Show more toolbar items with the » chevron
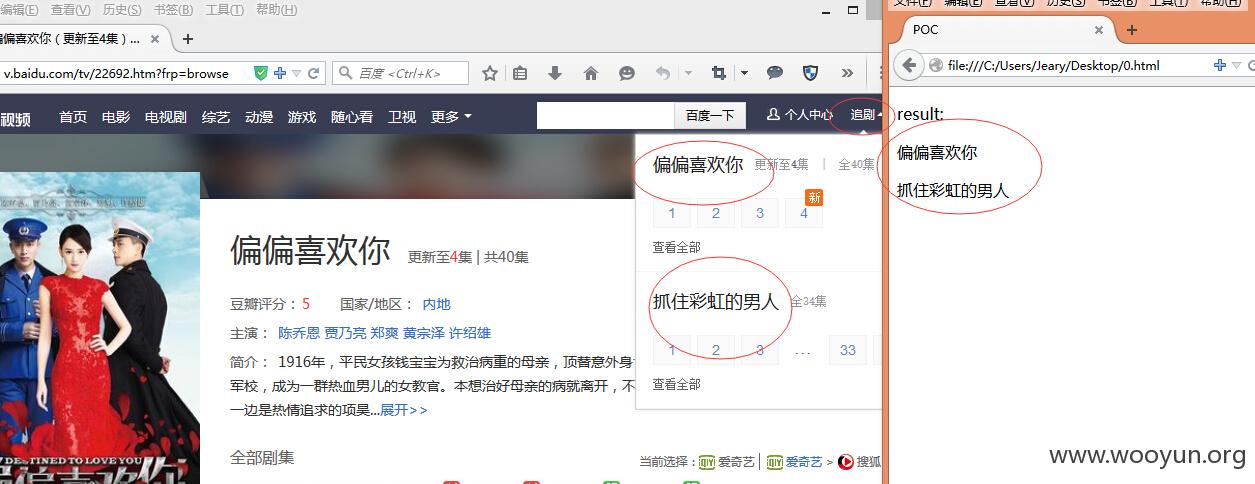Viewport: 1255px width, 484px height. tap(847, 73)
